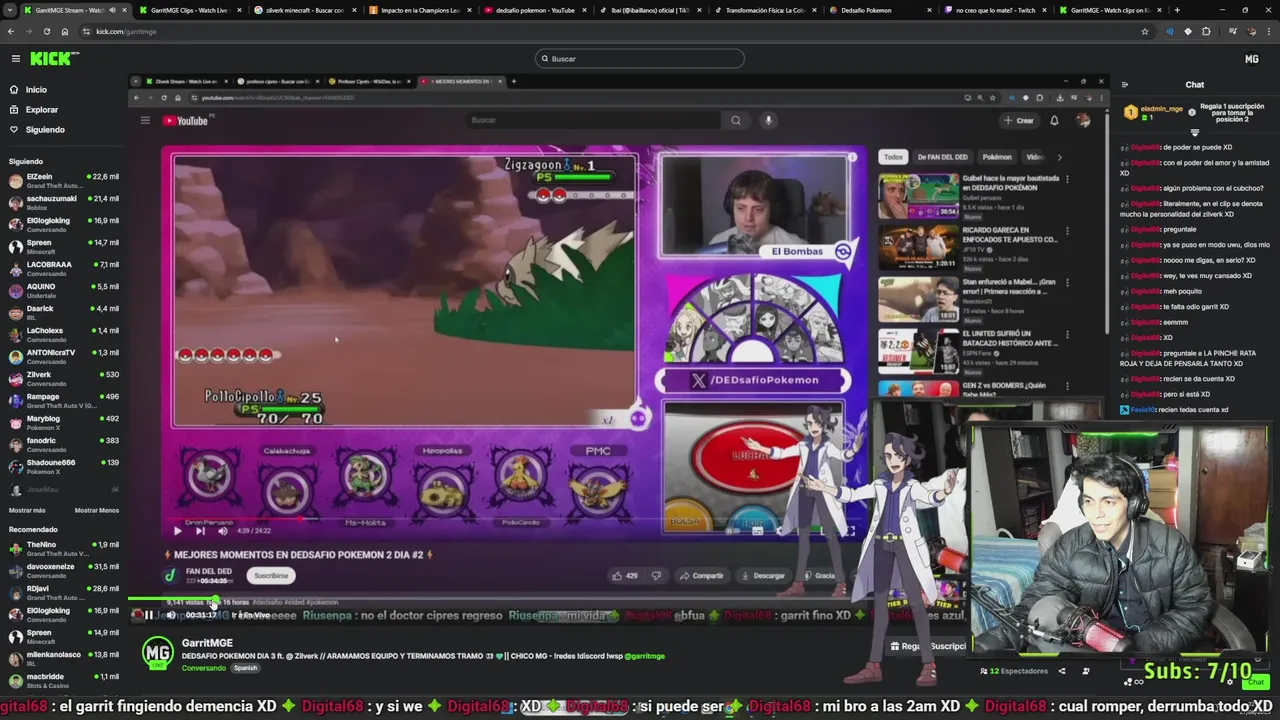Open YouTube guide menu in the stream
The height and width of the screenshot is (720, 1280).
click(x=145, y=121)
